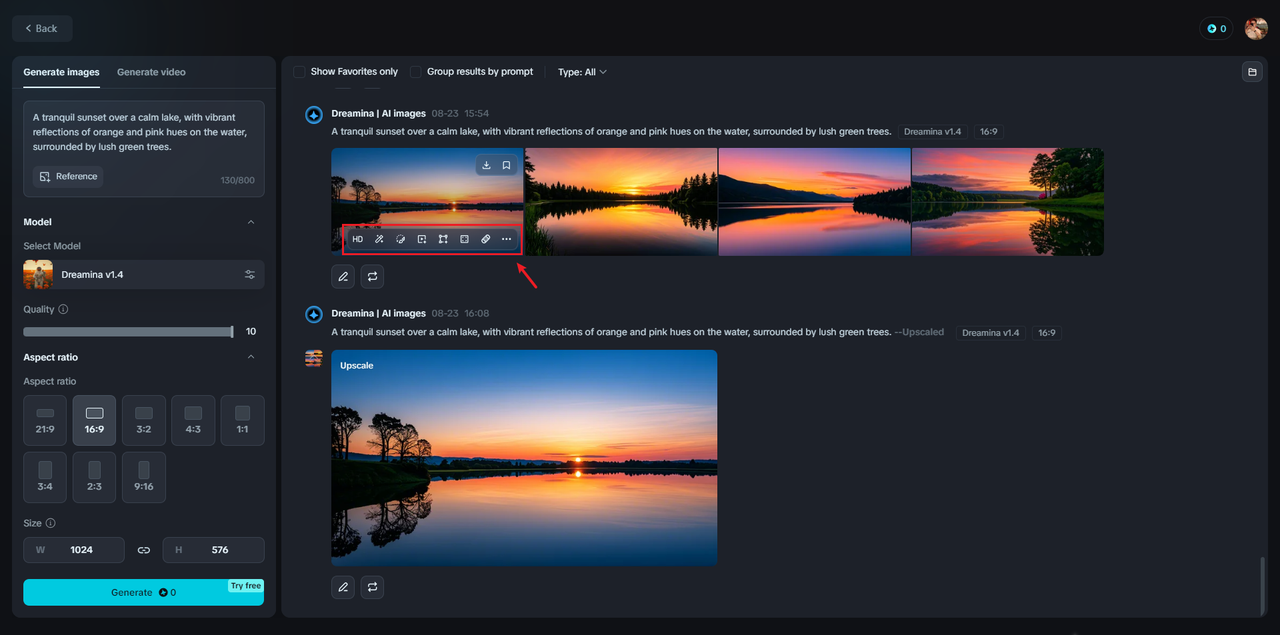Click the Dreamina logo of the 15:54 entry
1280x635 pixels.
pos(314,116)
